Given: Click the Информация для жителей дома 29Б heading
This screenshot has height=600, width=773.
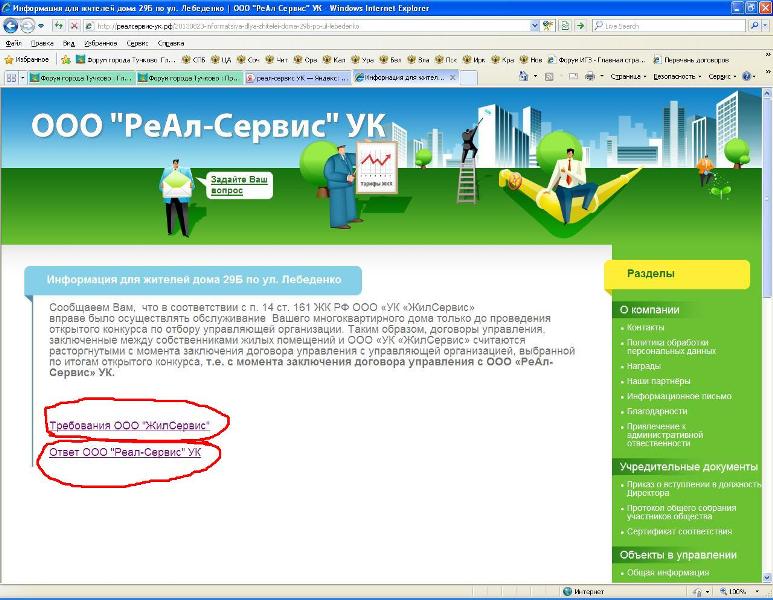Looking at the screenshot, I should click(x=194, y=280).
